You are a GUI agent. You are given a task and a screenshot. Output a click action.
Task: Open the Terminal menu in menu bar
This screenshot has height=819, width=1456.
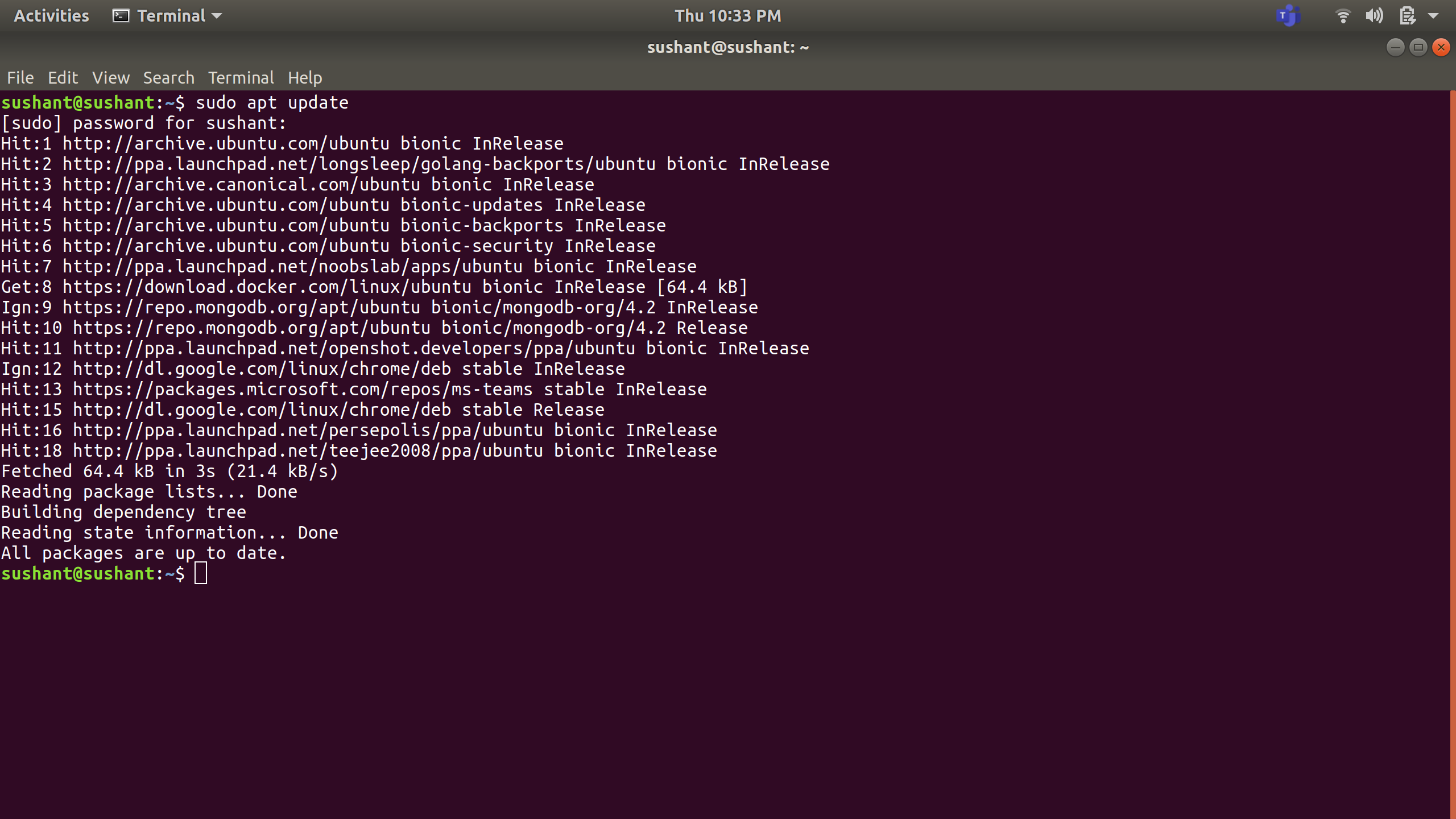(241, 77)
